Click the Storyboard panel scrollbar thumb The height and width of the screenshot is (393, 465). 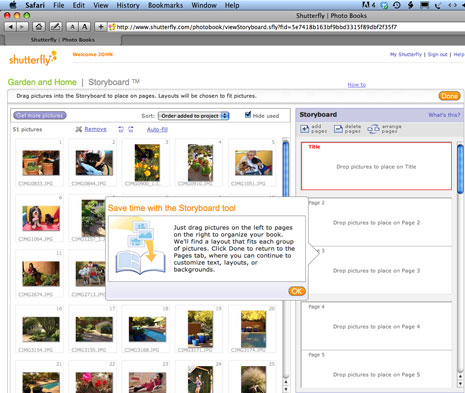coord(460,169)
